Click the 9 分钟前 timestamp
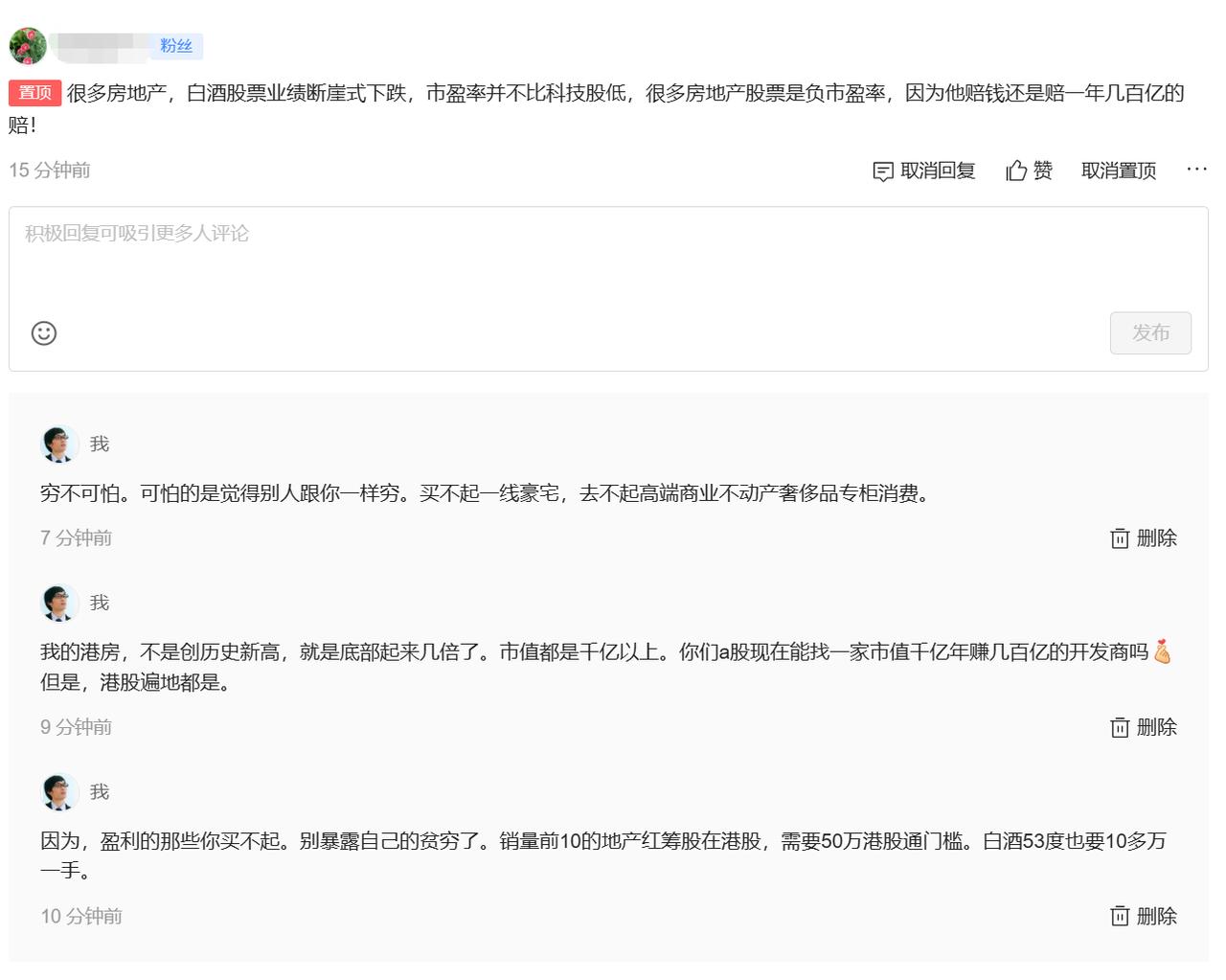Image resolution: width=1226 pixels, height=980 pixels. click(x=77, y=727)
